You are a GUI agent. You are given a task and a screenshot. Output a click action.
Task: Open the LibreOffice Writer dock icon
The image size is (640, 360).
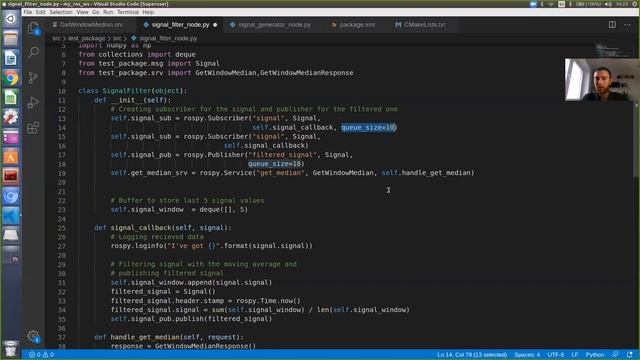tap(11, 58)
